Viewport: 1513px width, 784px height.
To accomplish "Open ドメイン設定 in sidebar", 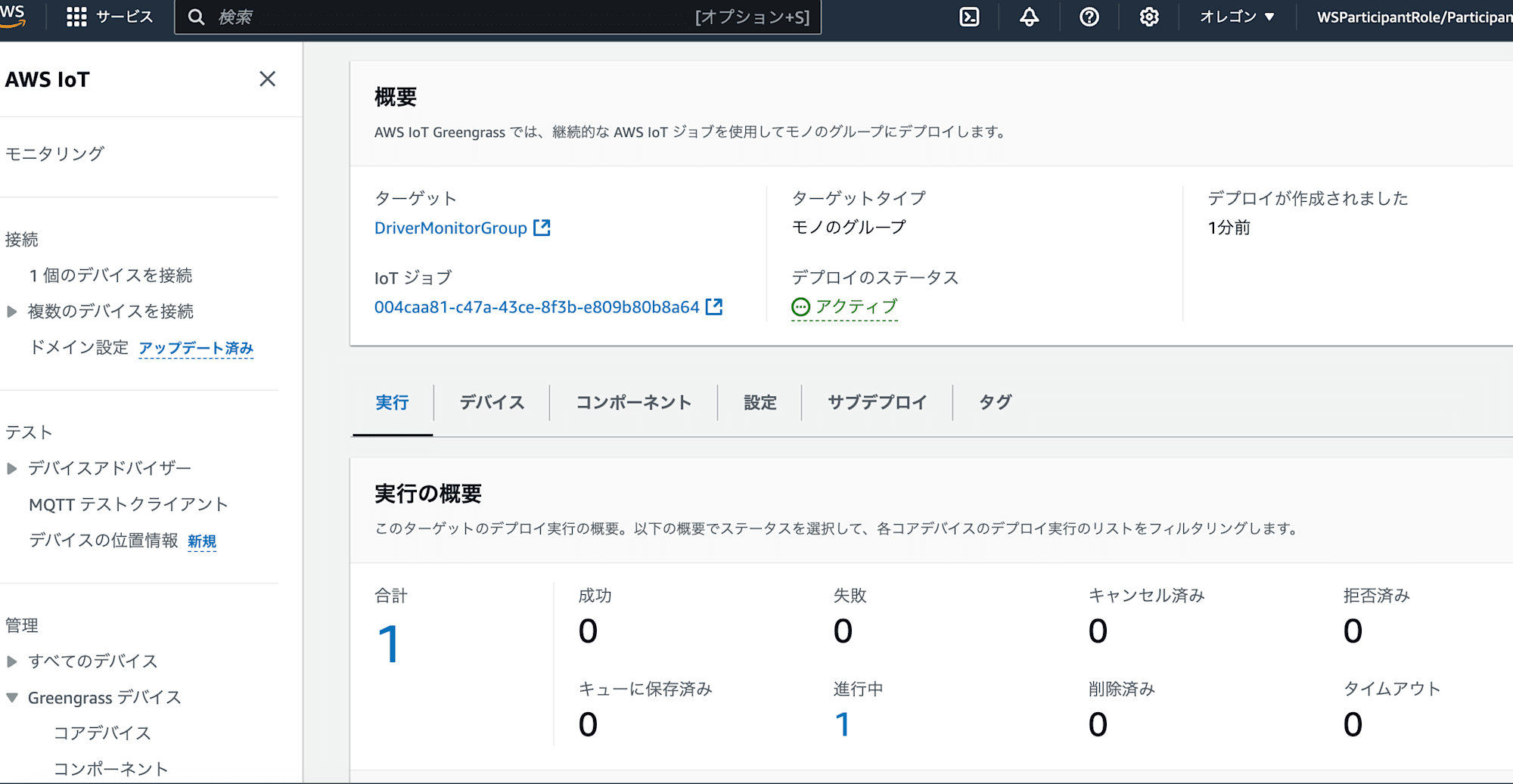I will pyautogui.click(x=79, y=347).
